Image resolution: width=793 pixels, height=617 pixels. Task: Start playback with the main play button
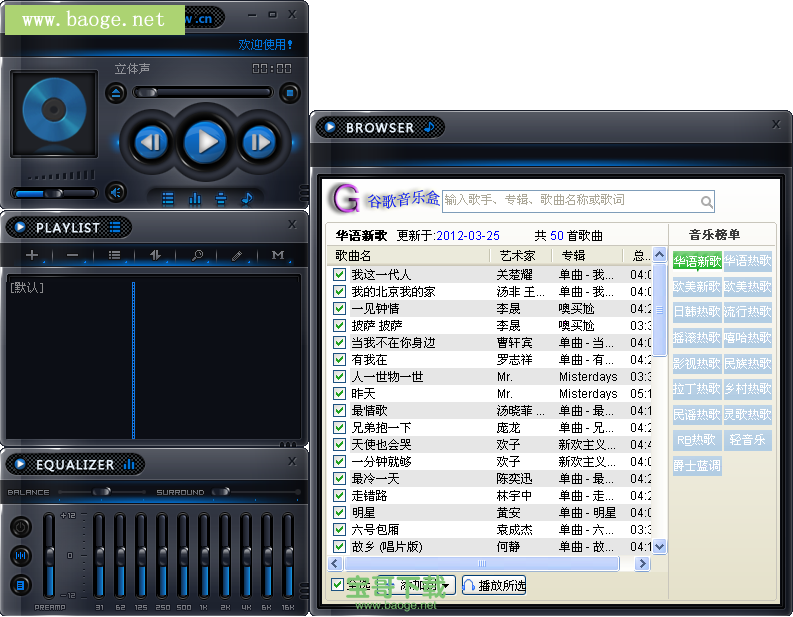[205, 142]
